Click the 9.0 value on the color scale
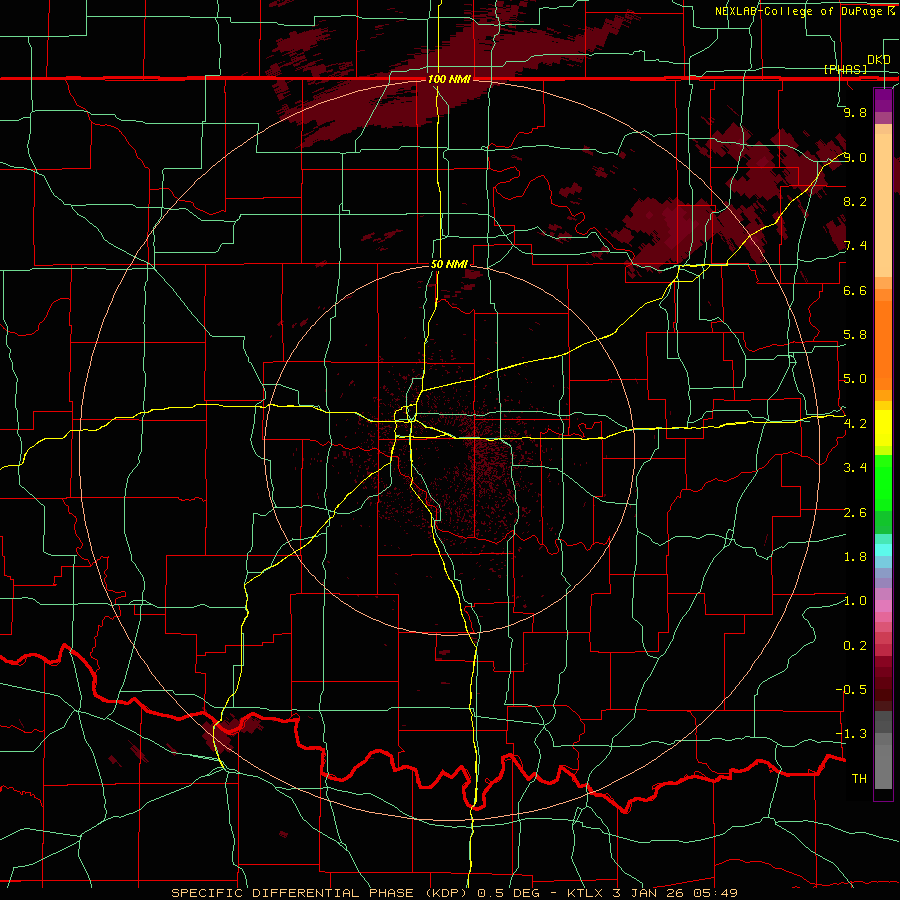The height and width of the screenshot is (900, 900). pyautogui.click(x=855, y=157)
